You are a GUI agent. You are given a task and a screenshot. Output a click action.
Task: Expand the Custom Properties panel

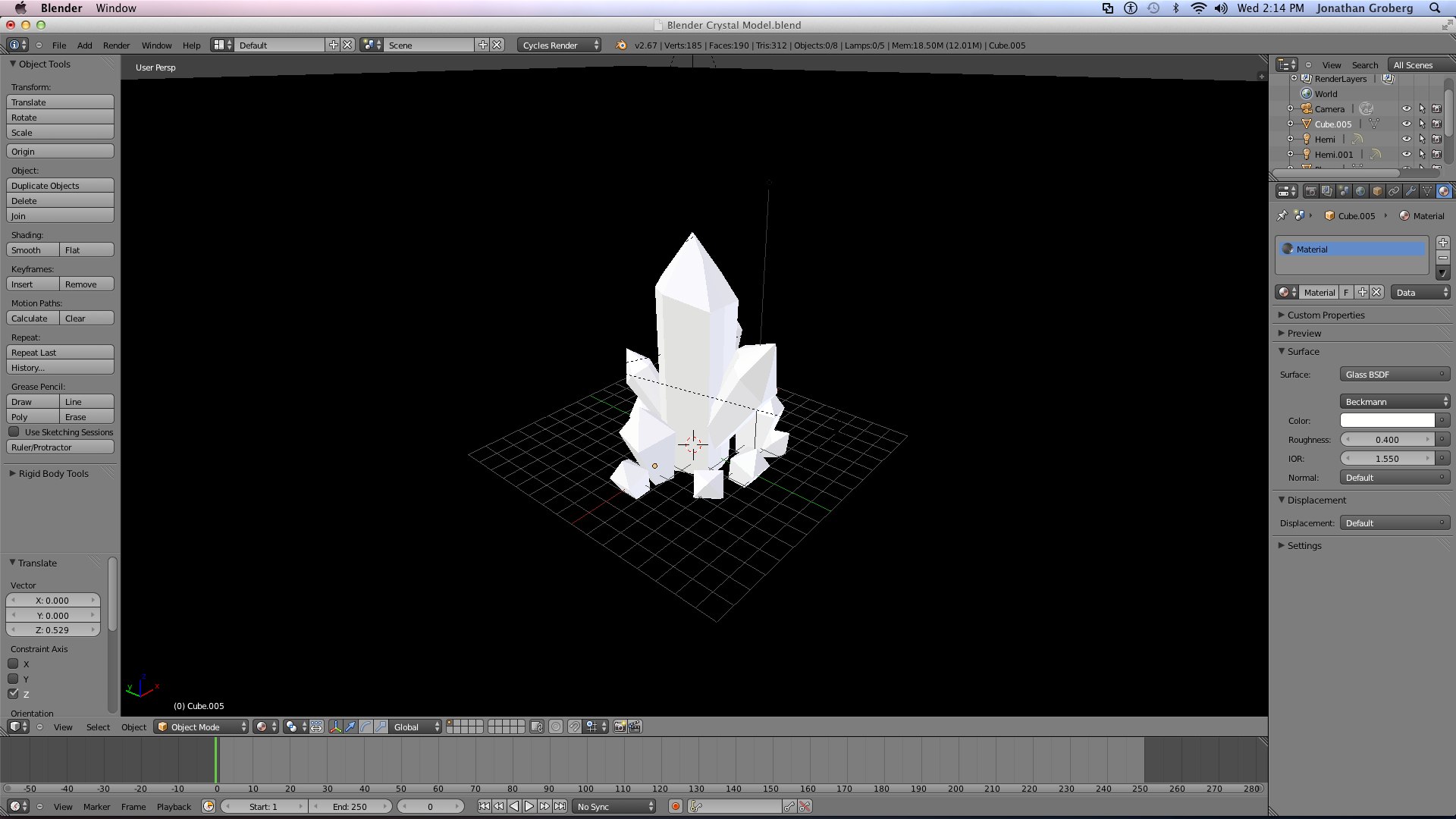pyautogui.click(x=1326, y=315)
